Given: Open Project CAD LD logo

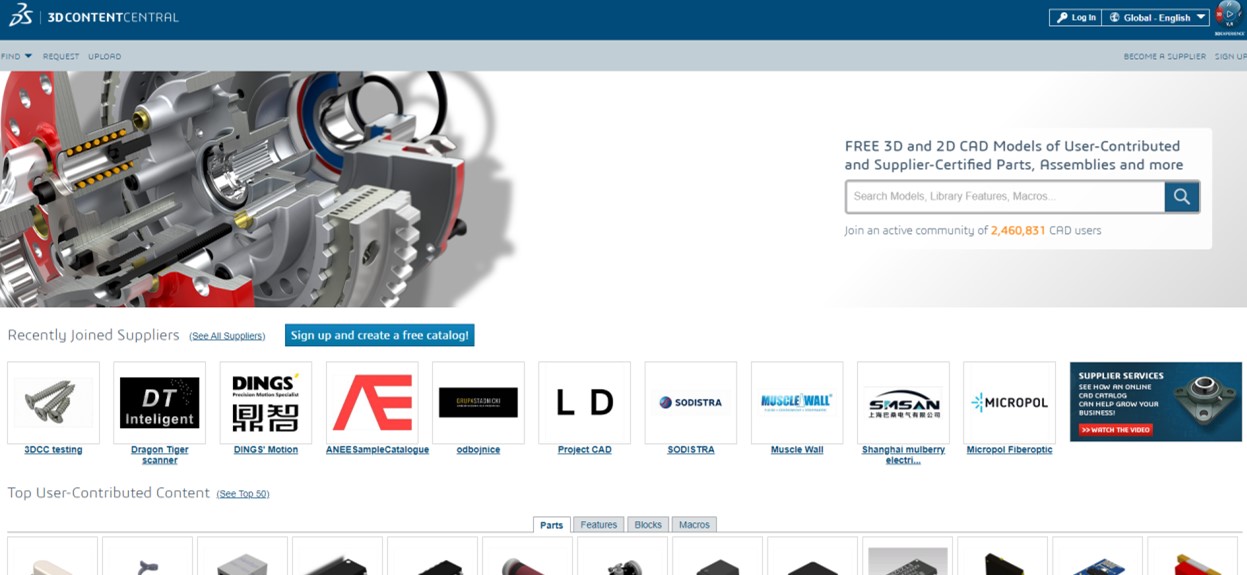Looking at the screenshot, I should [584, 403].
